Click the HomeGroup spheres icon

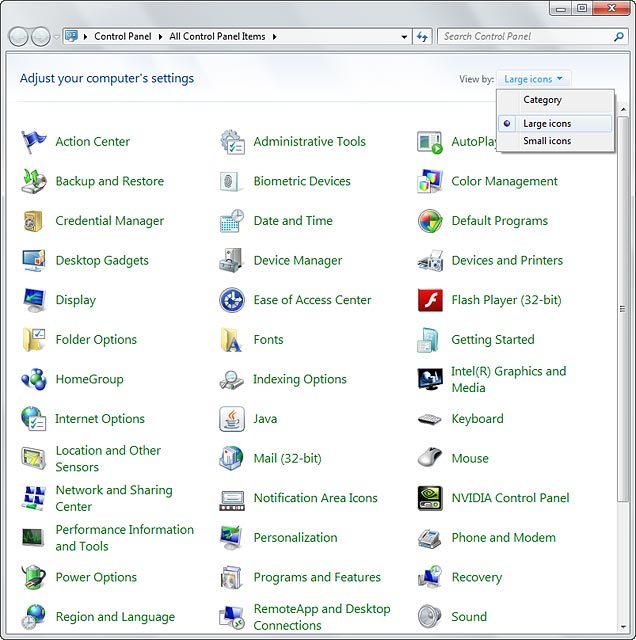[x=33, y=379]
